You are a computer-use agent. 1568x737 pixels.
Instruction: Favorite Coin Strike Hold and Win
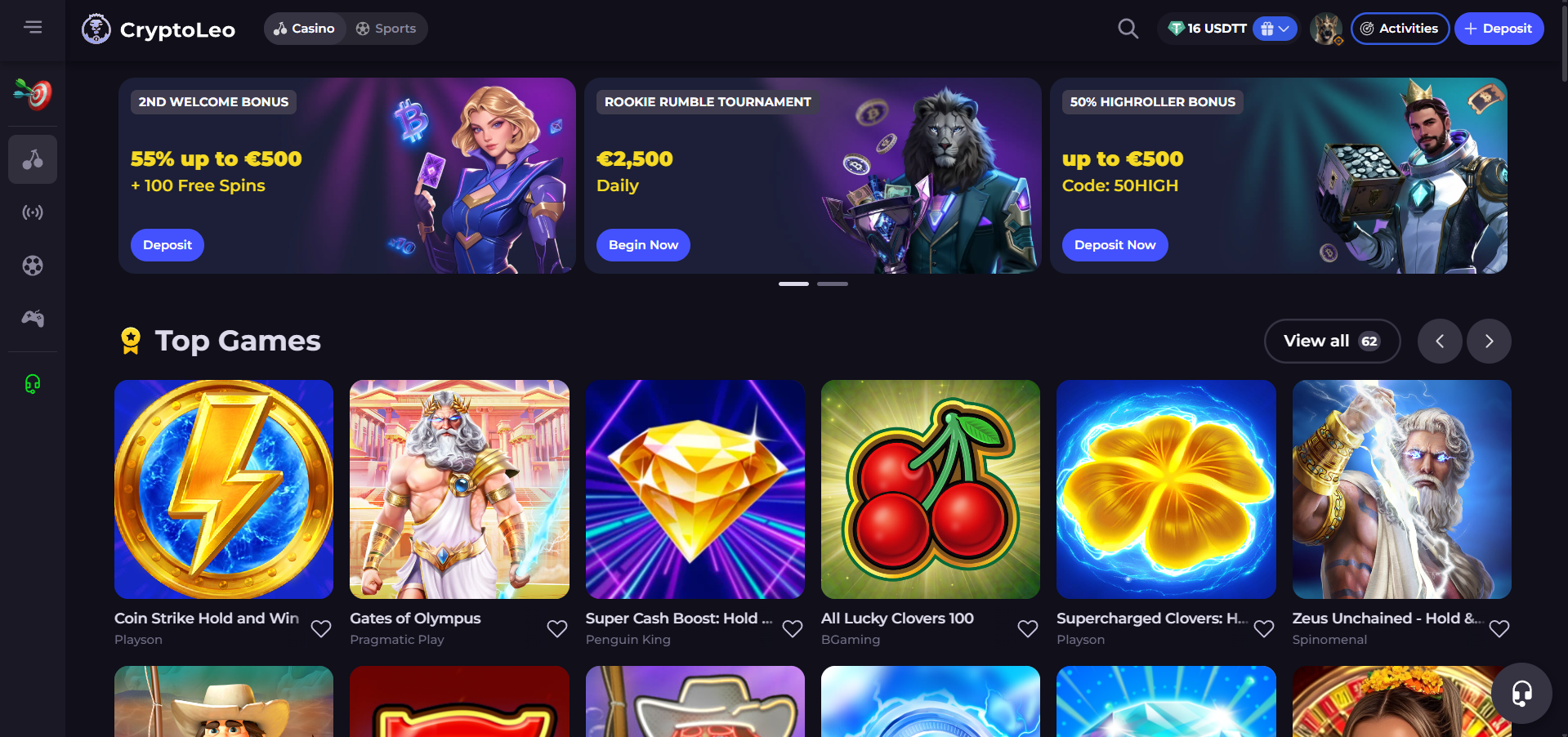tap(321, 628)
